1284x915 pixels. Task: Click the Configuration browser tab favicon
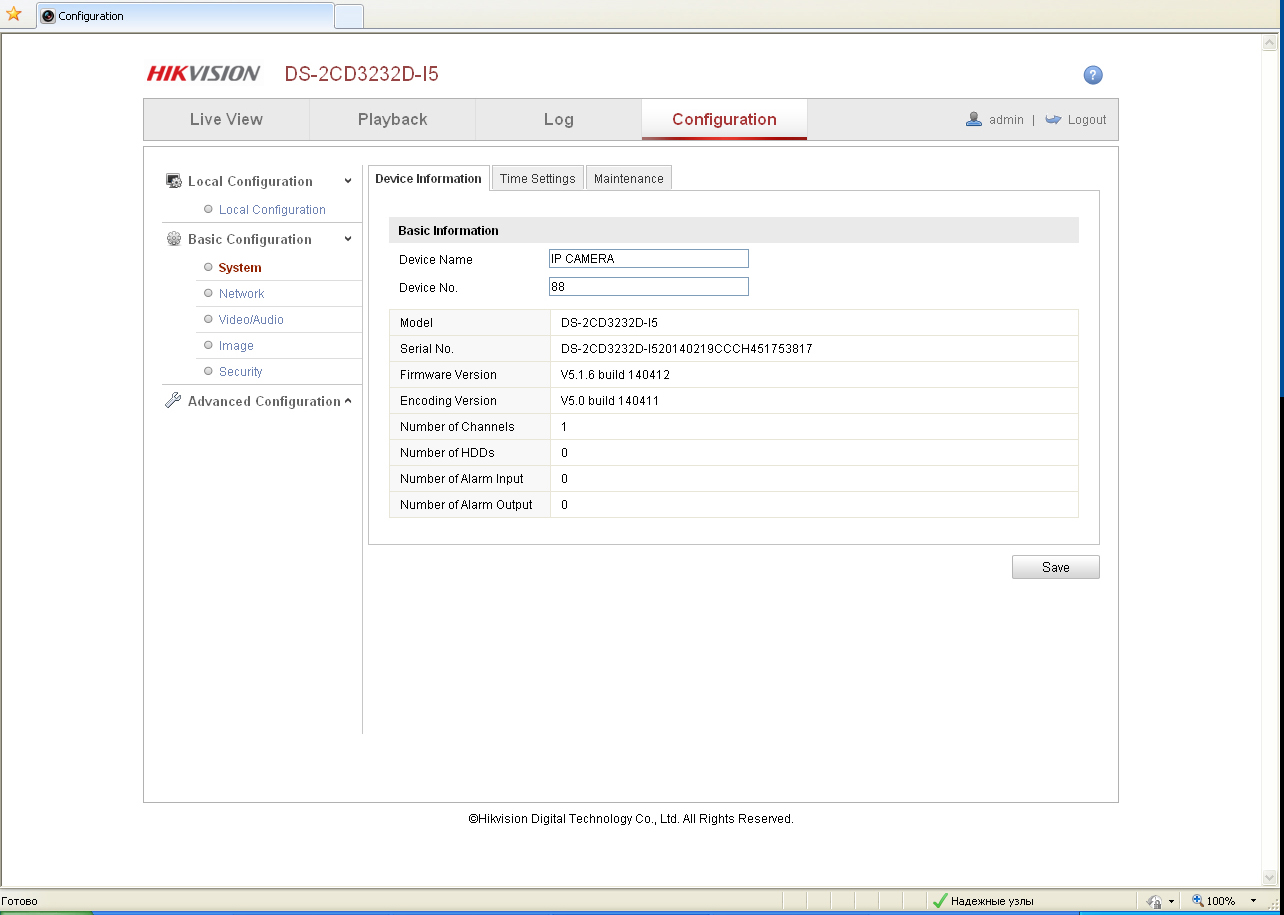pos(48,16)
